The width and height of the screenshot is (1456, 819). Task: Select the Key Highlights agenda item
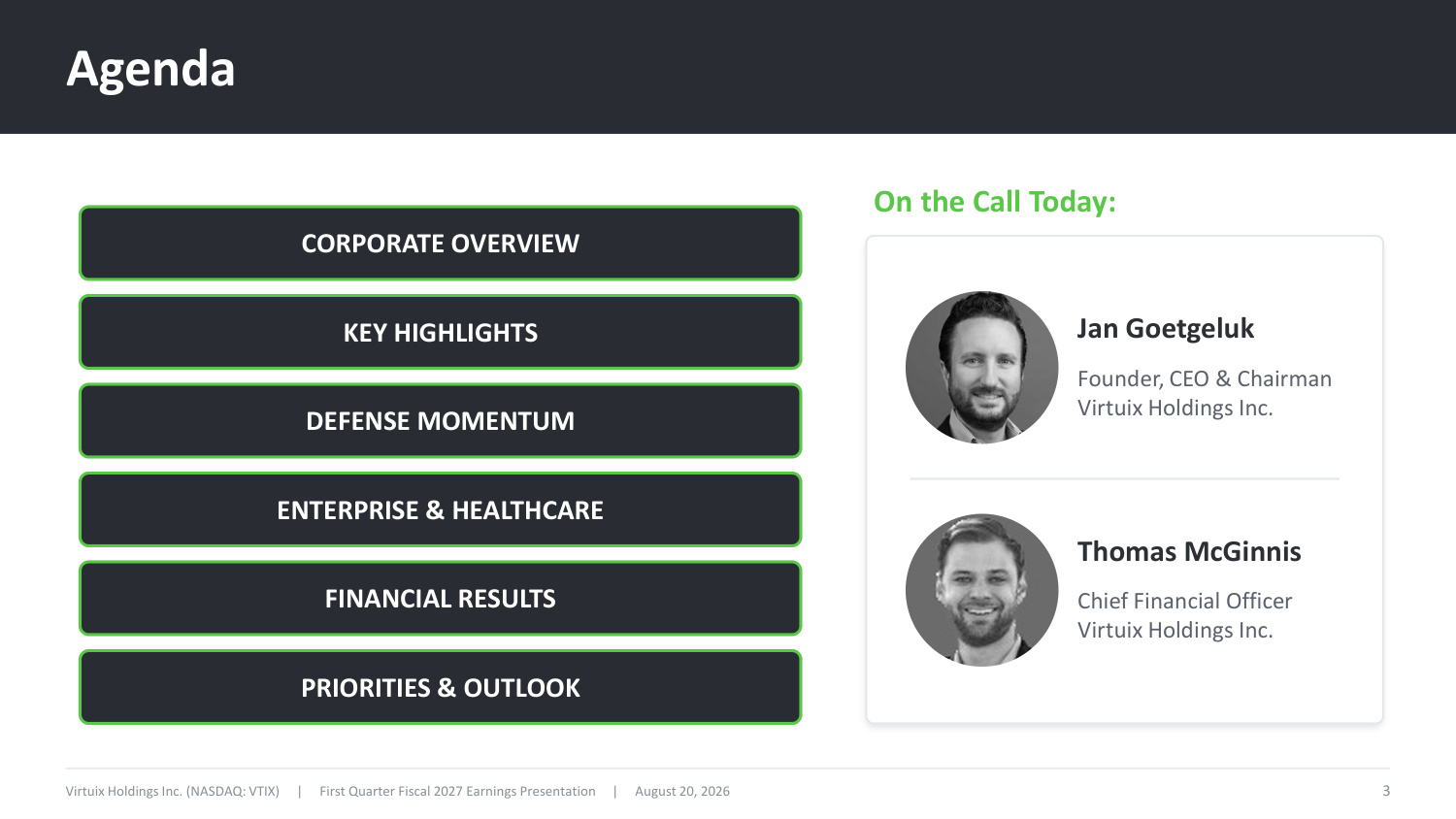click(440, 332)
